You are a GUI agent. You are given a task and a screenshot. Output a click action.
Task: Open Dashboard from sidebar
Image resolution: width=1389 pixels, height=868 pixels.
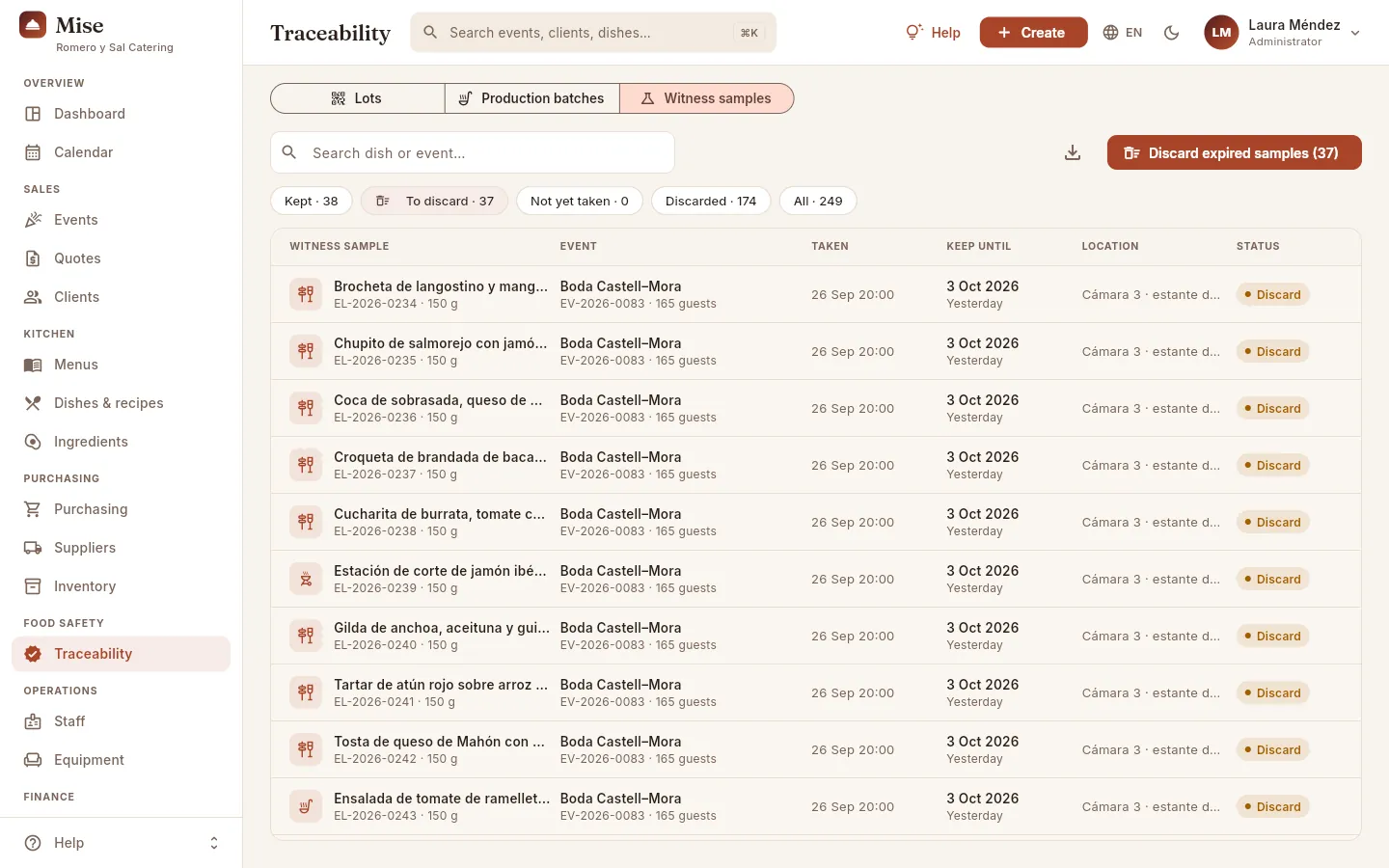coord(121,114)
